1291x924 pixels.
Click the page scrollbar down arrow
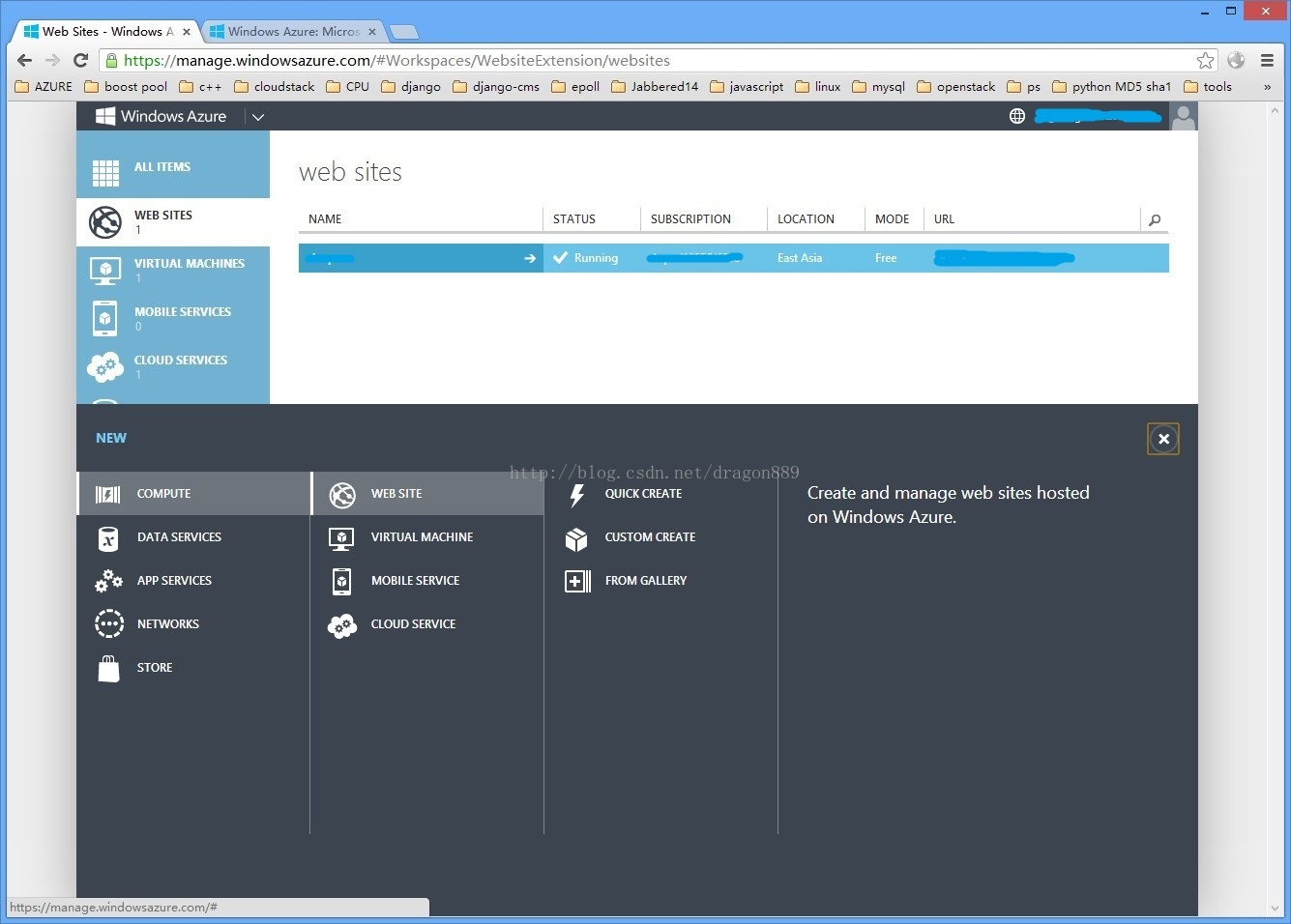pyautogui.click(x=1275, y=909)
